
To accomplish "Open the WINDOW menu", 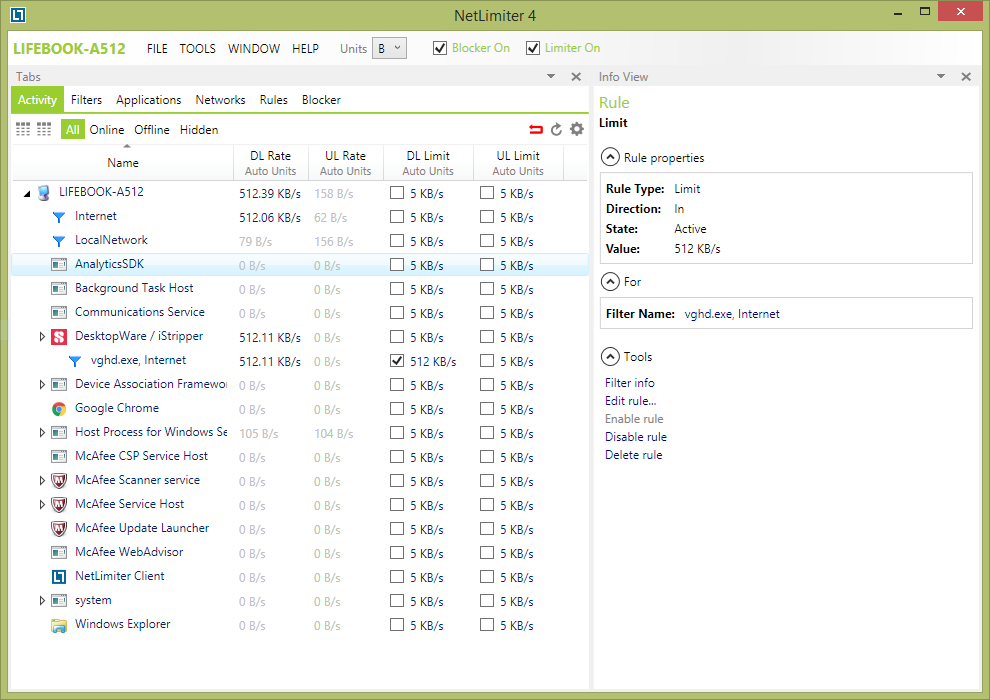I will coord(254,49).
